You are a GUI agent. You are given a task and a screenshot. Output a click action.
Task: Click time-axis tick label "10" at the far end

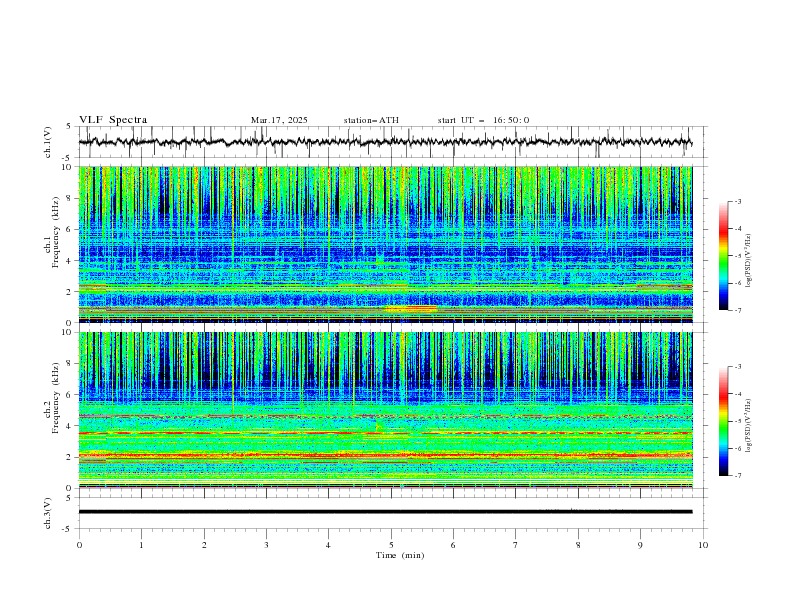click(x=703, y=545)
